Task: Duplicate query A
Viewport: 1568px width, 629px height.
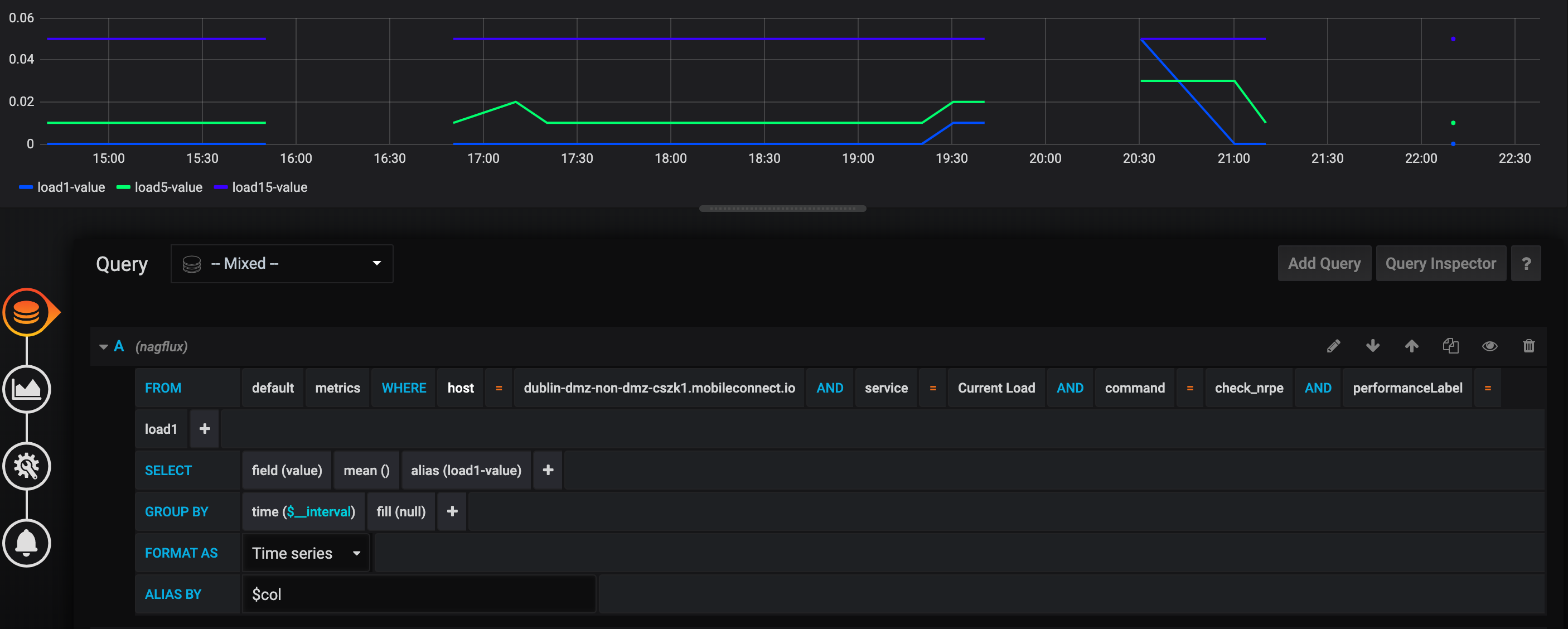Action: tap(1450, 346)
